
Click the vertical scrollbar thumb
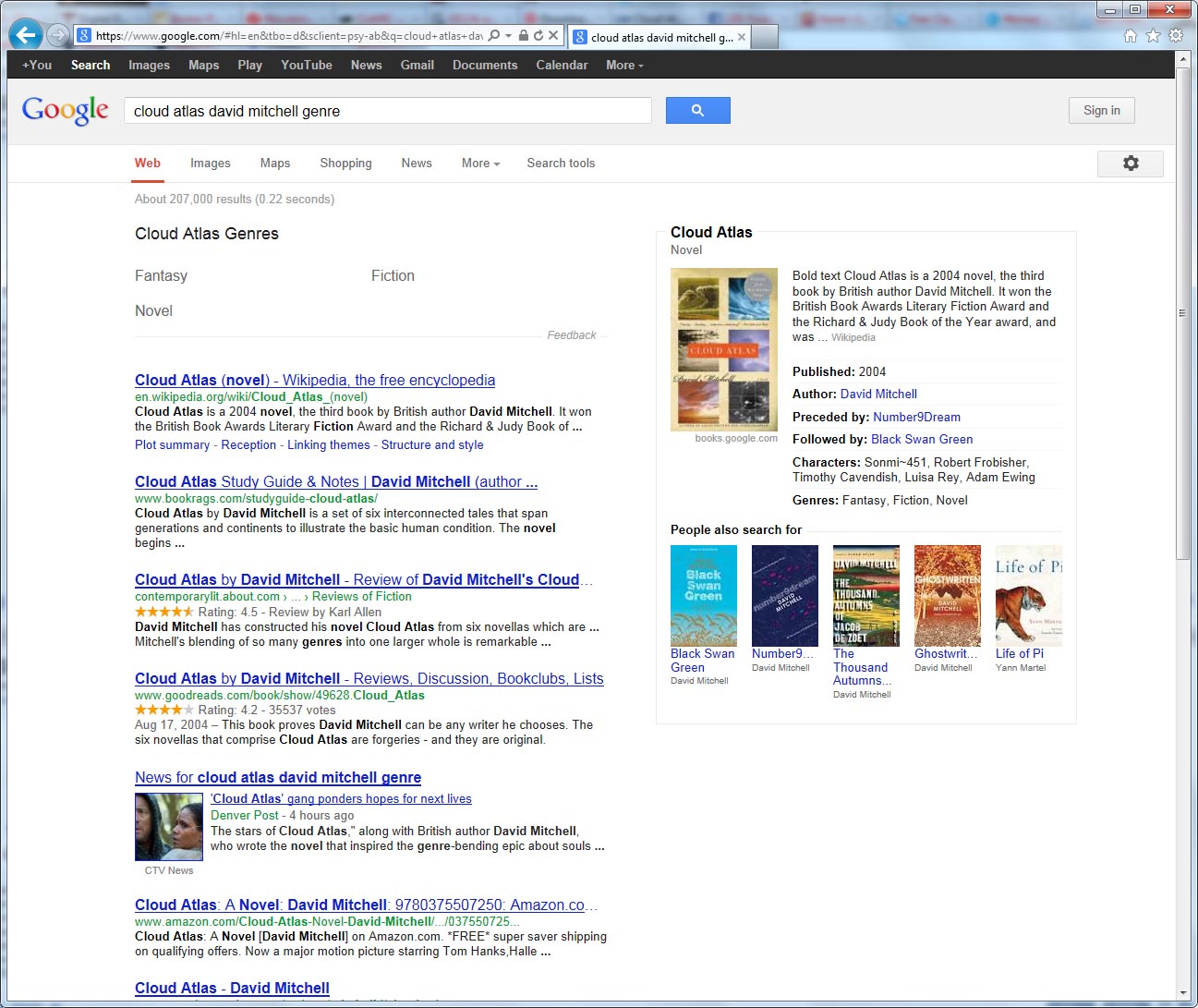point(1183,314)
